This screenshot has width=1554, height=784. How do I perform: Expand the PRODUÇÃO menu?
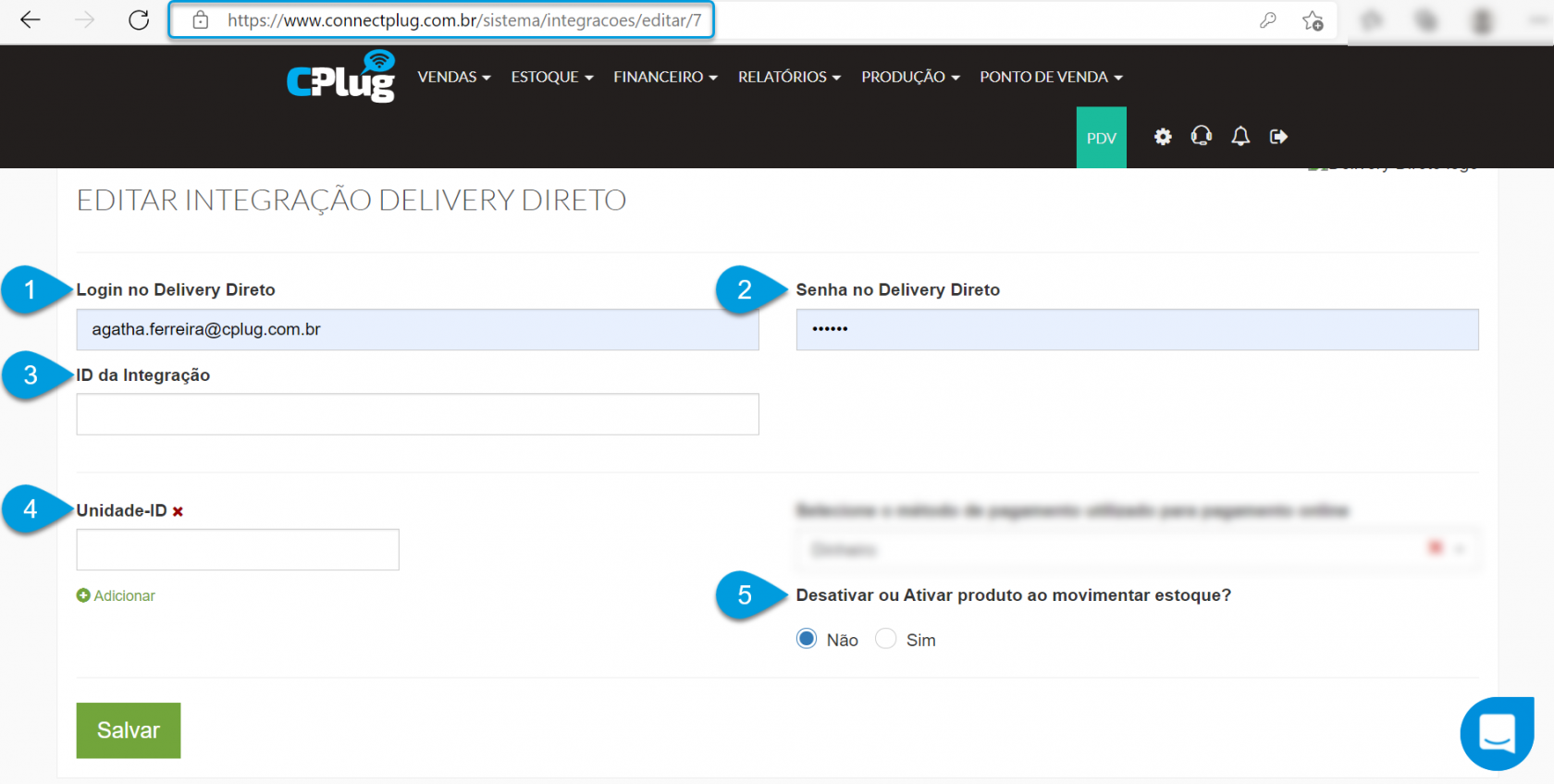point(911,77)
